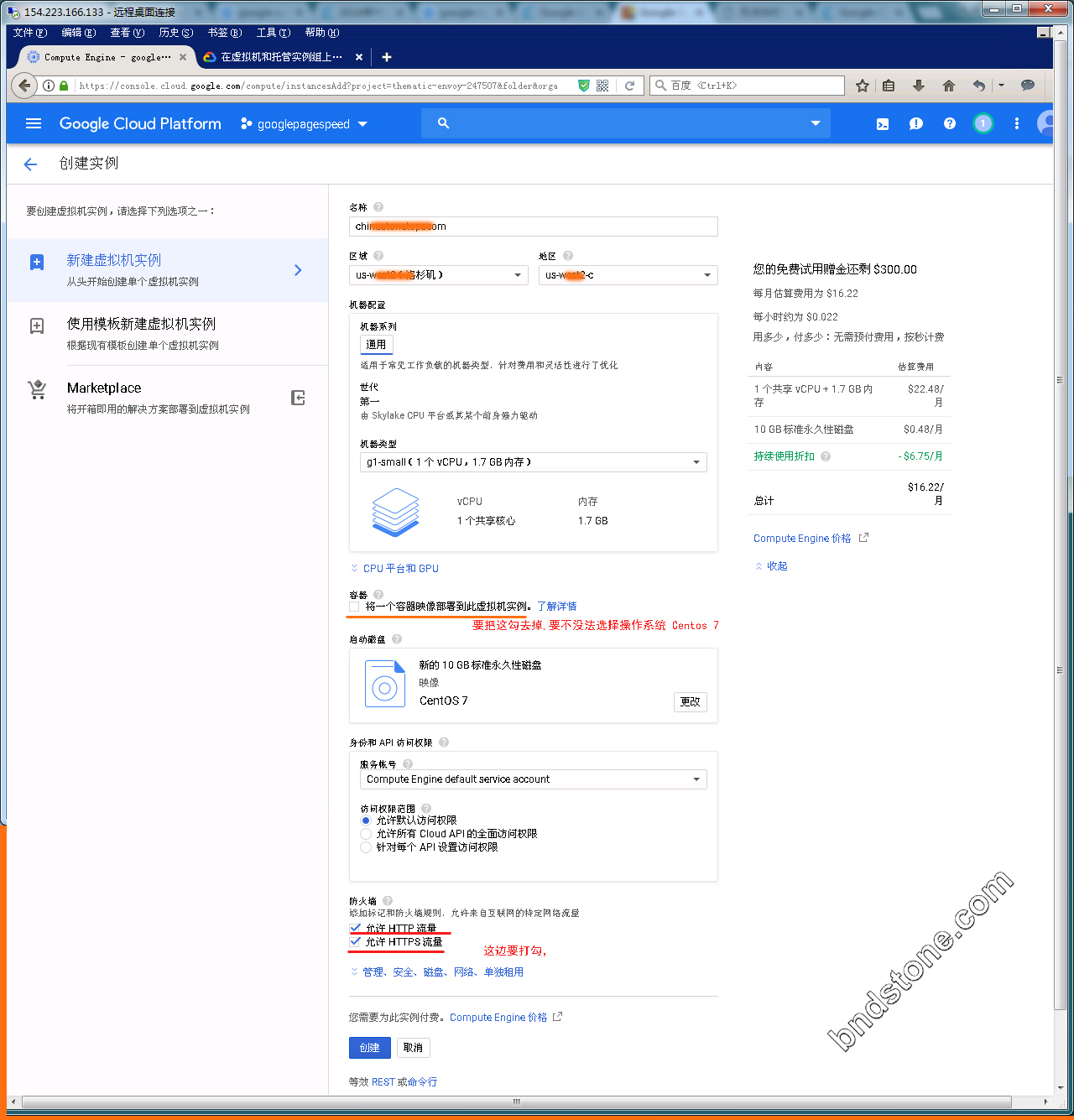Open the Google Cloud hamburger navigation menu
Screen dimensions: 1074x1120
pos(34,123)
